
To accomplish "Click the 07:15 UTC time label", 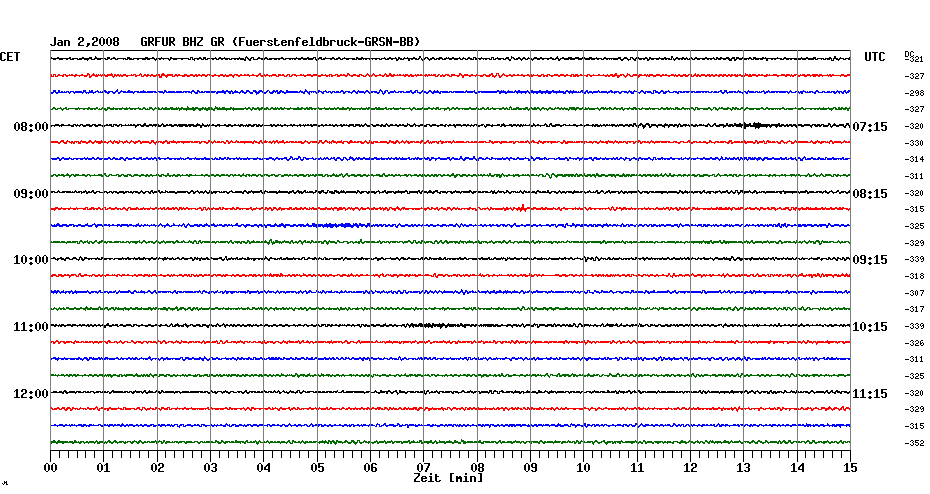I will (870, 127).
